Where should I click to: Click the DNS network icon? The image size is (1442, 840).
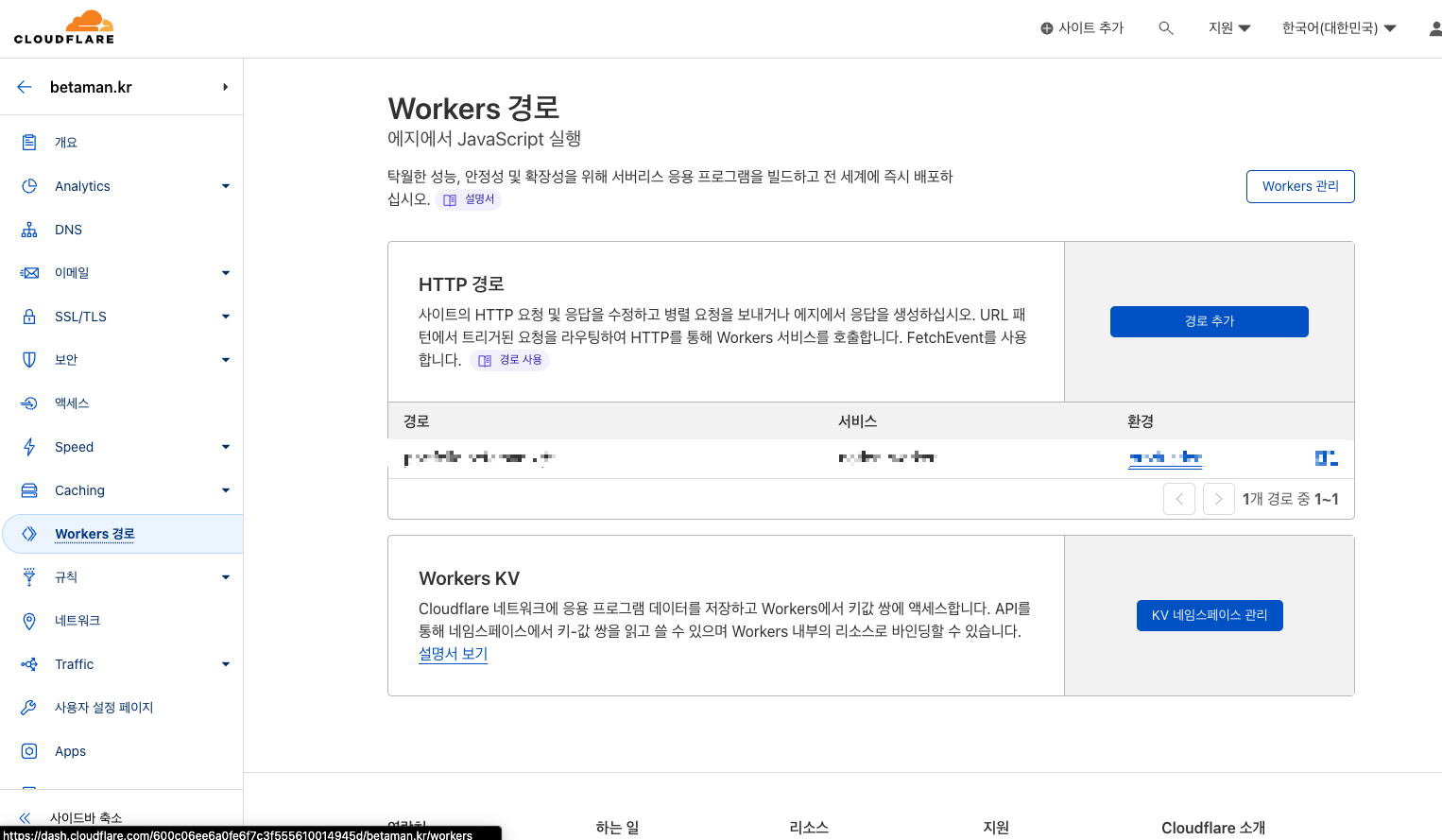pos(29,230)
